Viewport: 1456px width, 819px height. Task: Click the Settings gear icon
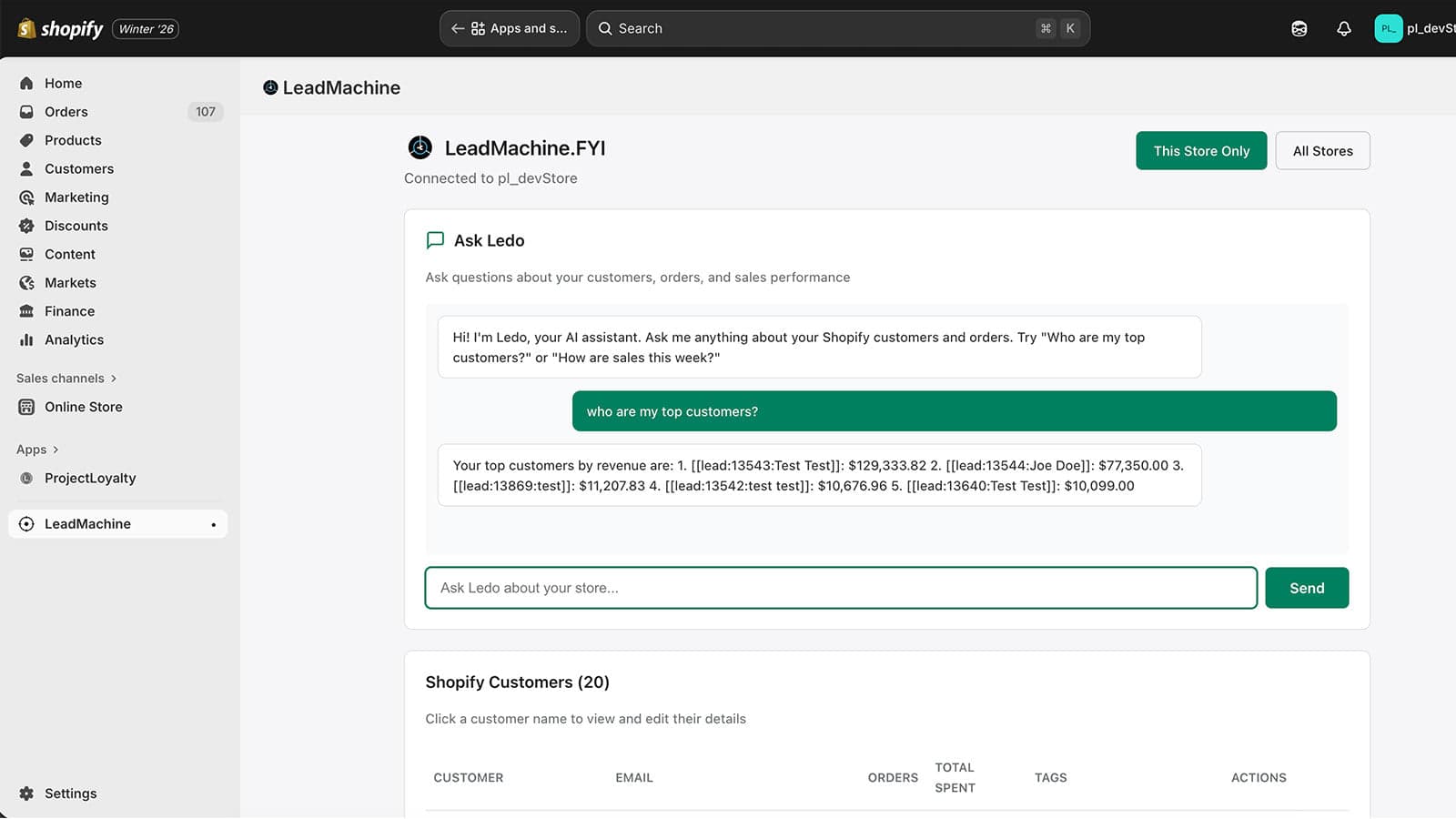tap(26, 794)
